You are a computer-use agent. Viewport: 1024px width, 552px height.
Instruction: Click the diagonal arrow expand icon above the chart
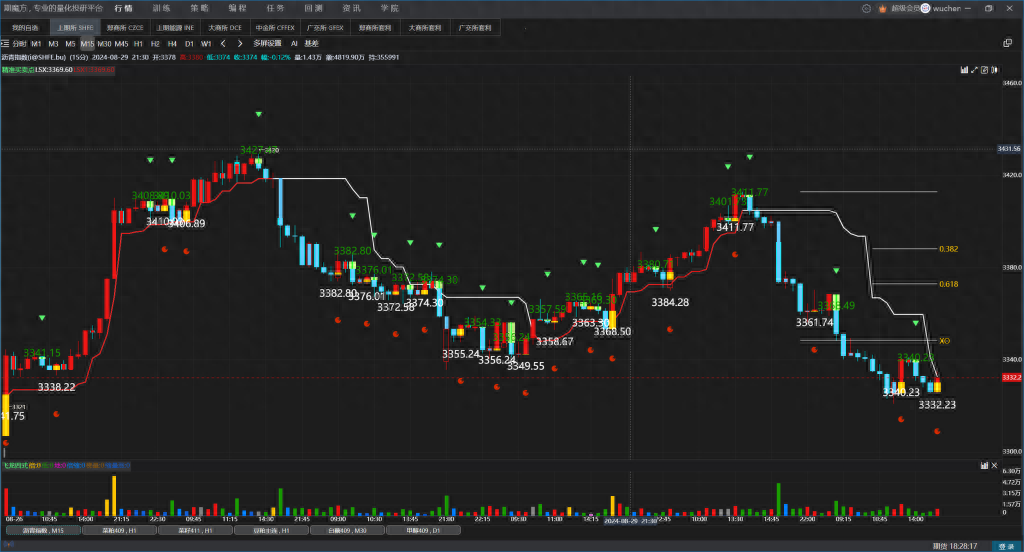[974, 70]
